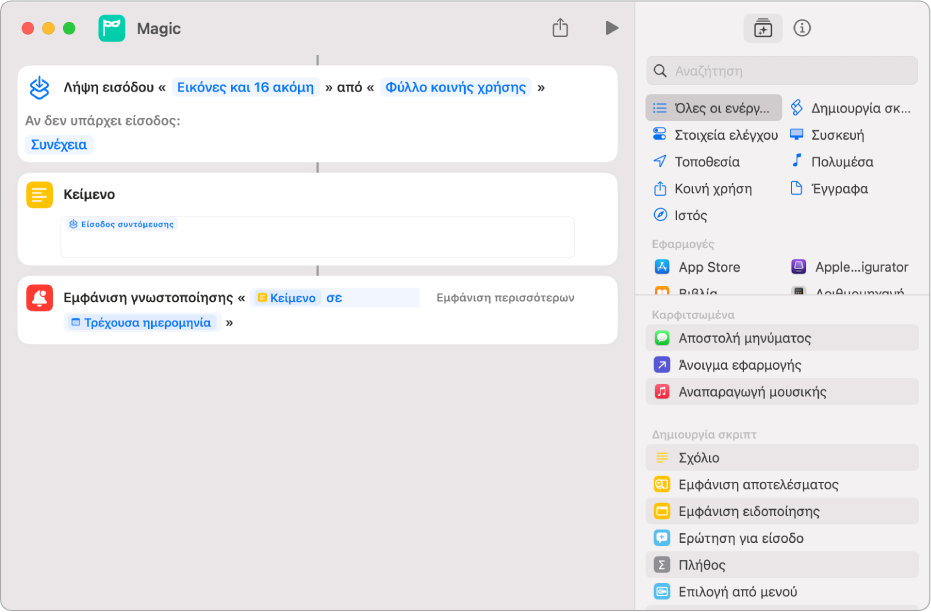931x612 pixels.
Task: Click the Κείμενο action yellow icon
Action: pos(40,195)
